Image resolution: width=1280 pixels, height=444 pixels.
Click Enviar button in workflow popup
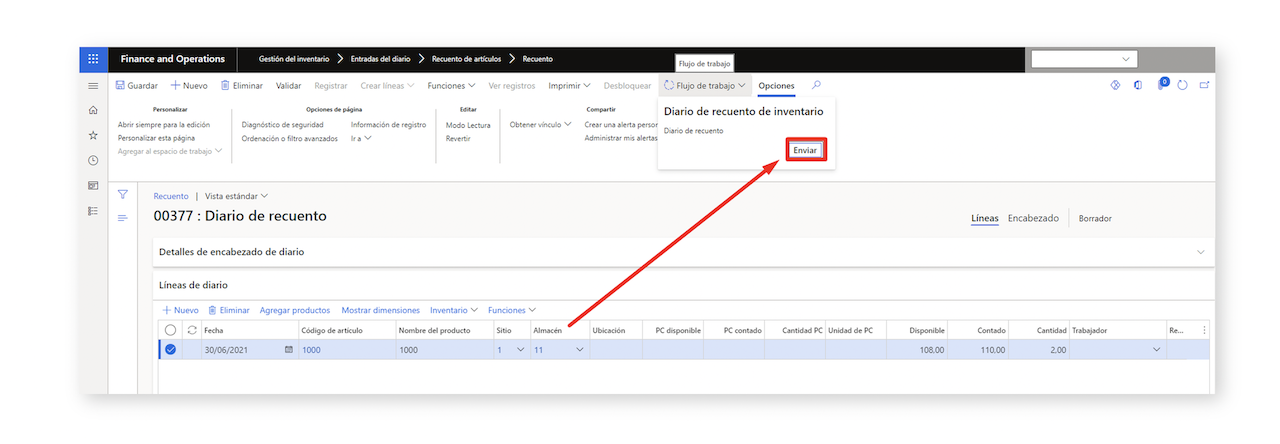click(805, 150)
